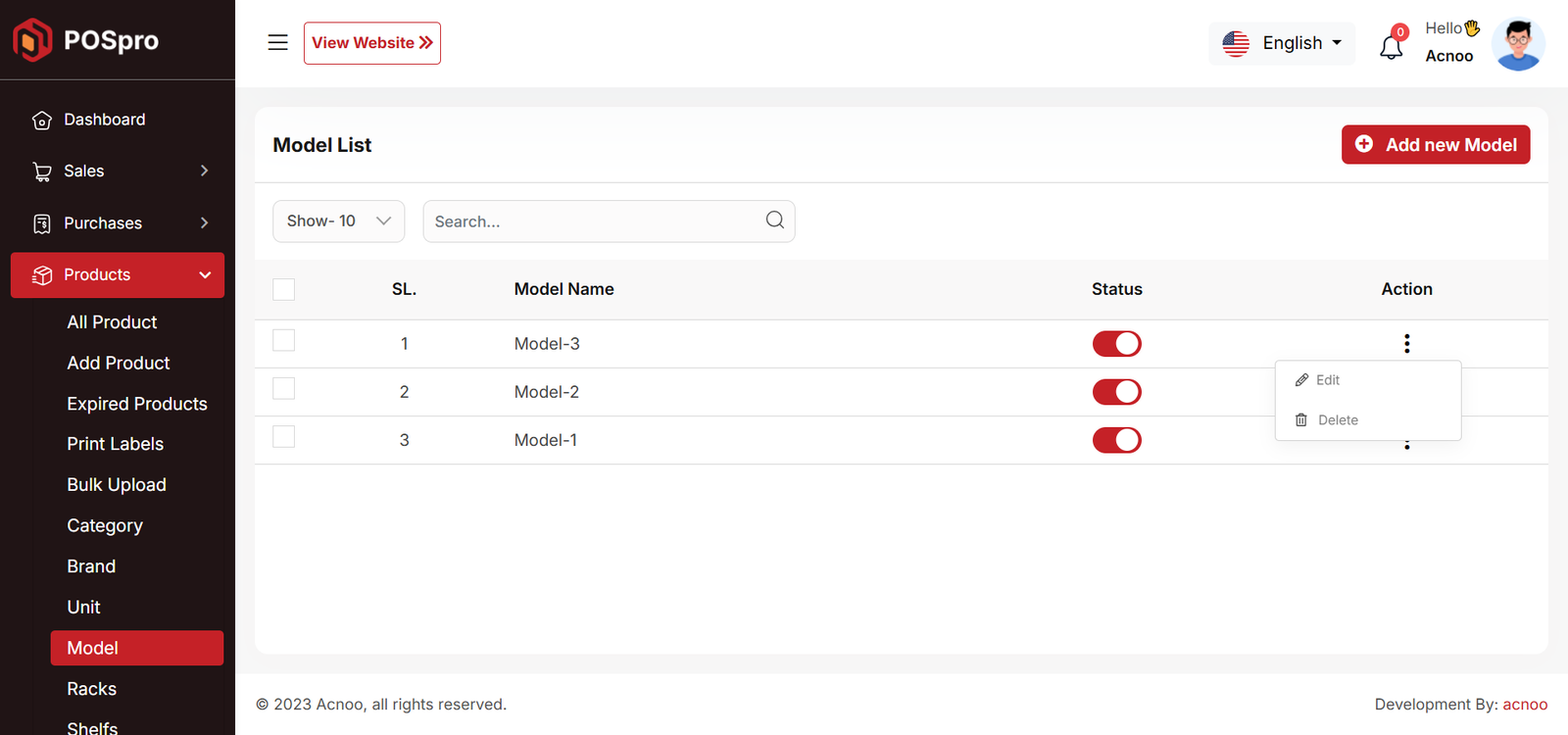The height and width of the screenshot is (735, 1568).
Task: Open the three-dot menu for Model-3
Action: 1406,343
